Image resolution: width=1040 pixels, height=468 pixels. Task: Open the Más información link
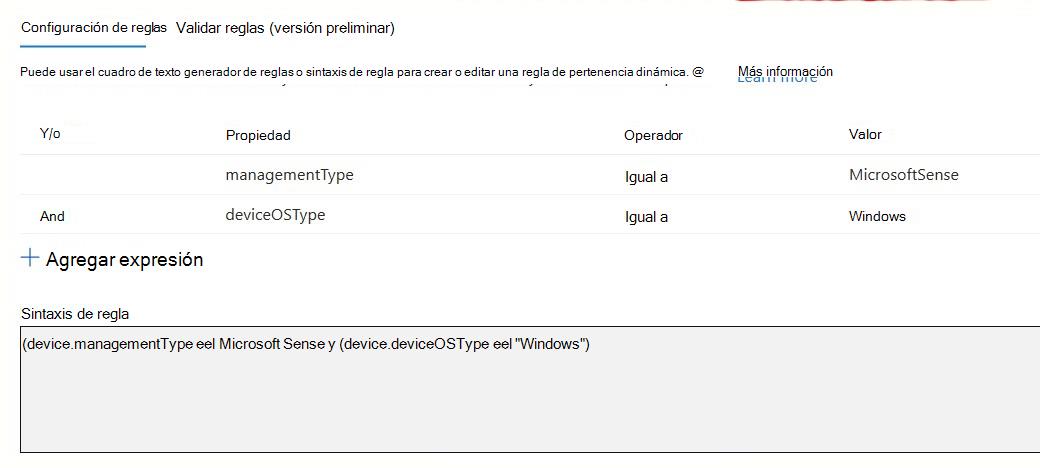point(785,71)
